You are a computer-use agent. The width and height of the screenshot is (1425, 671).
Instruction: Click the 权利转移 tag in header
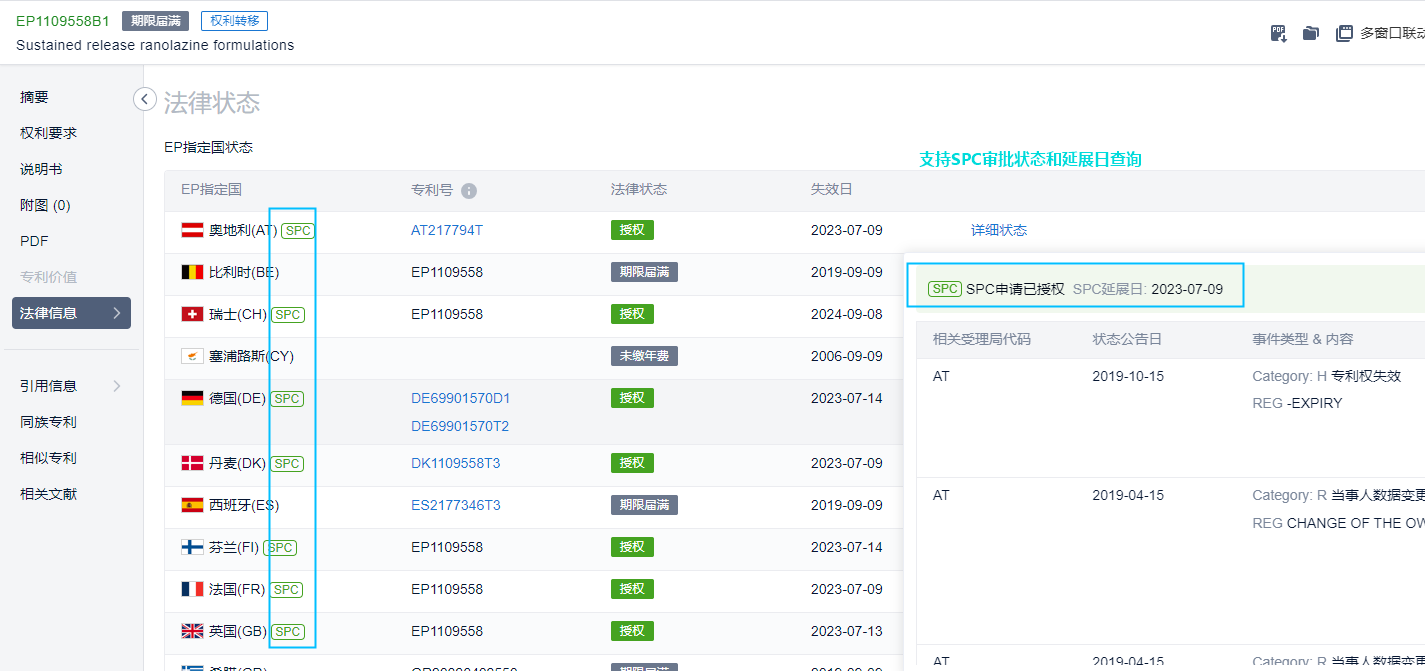coord(234,21)
